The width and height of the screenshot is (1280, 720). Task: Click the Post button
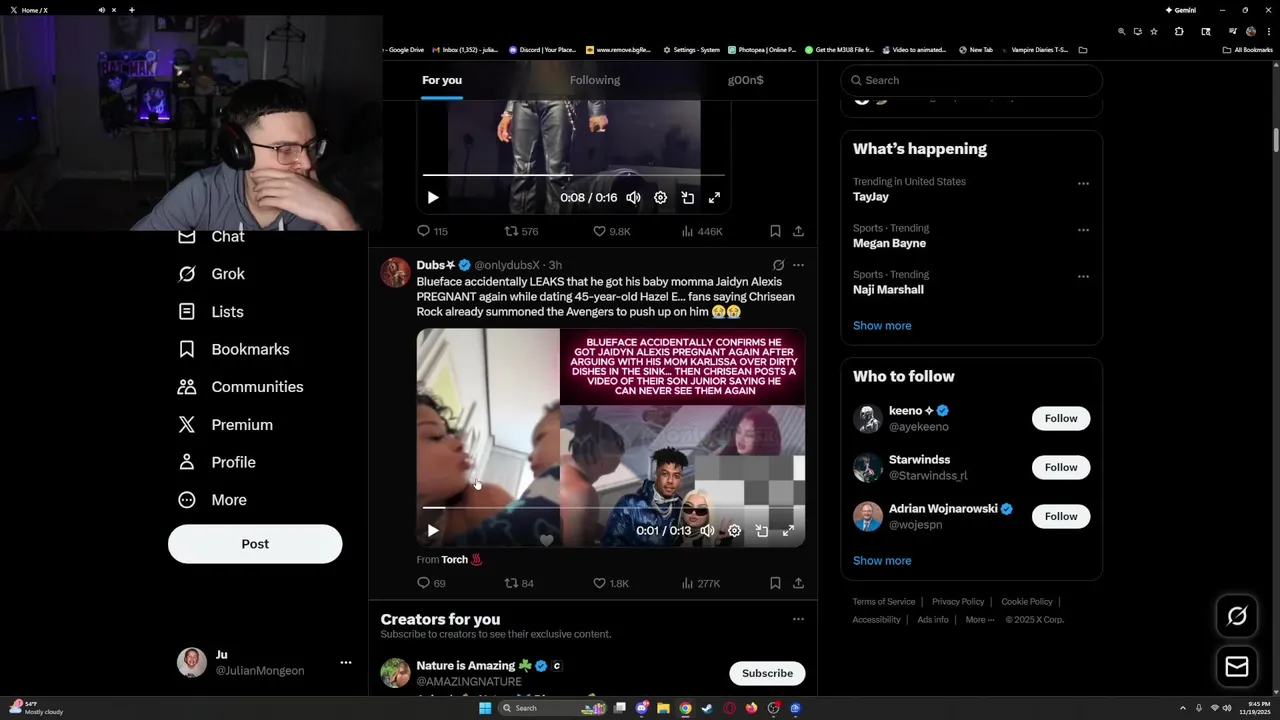tap(255, 544)
